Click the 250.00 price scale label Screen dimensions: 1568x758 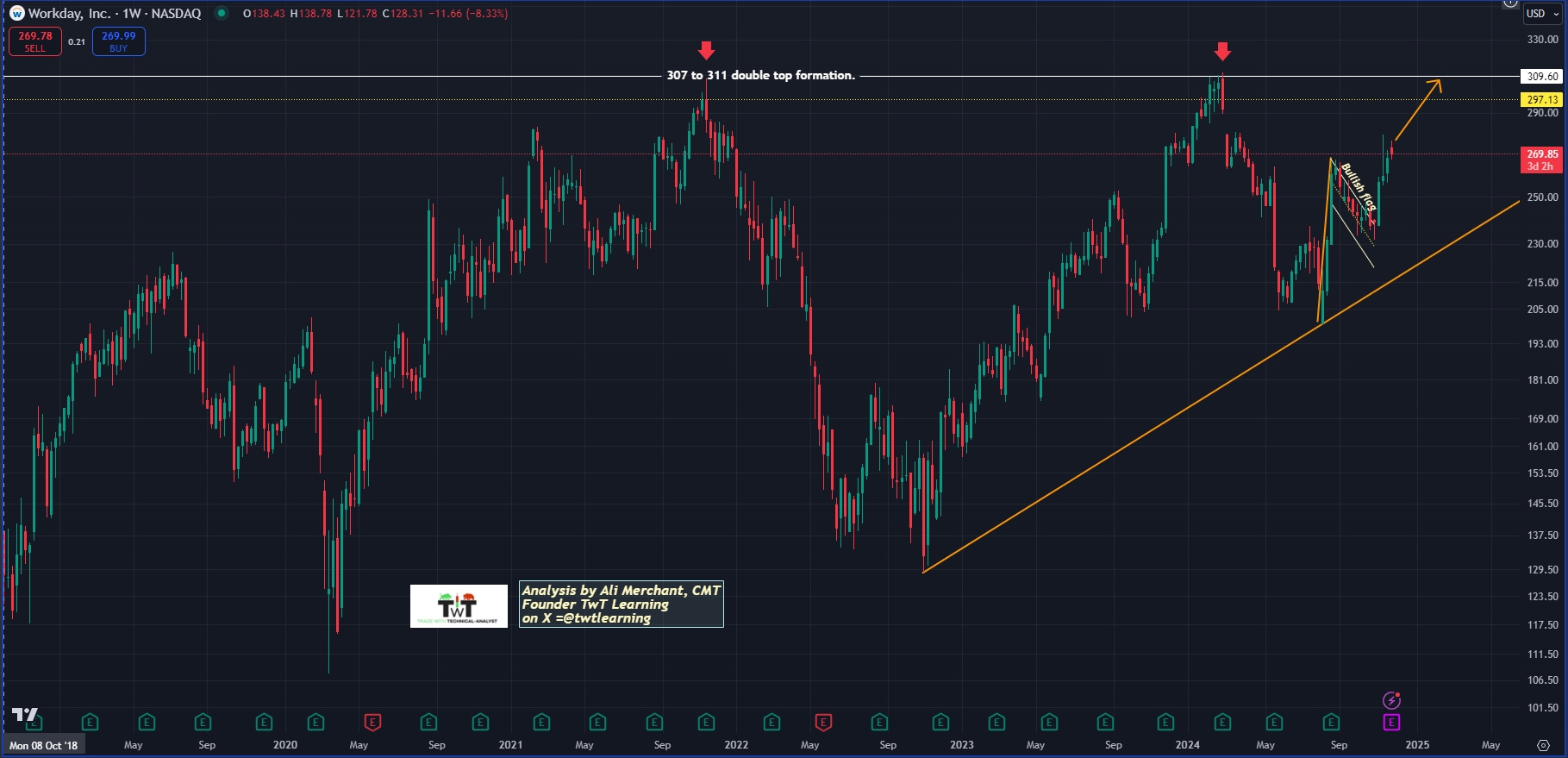pos(1542,197)
